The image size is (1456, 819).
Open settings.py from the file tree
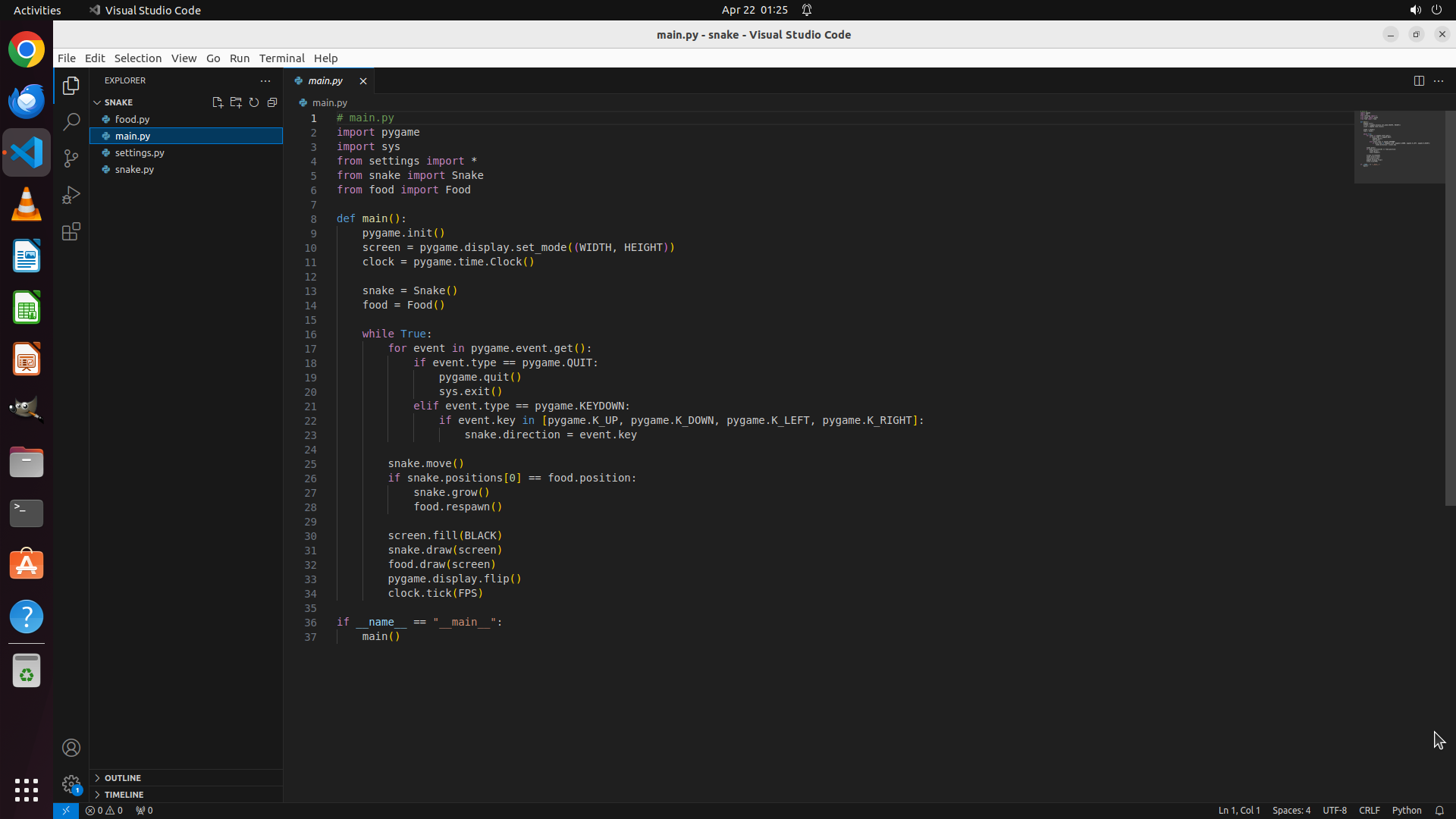click(140, 152)
